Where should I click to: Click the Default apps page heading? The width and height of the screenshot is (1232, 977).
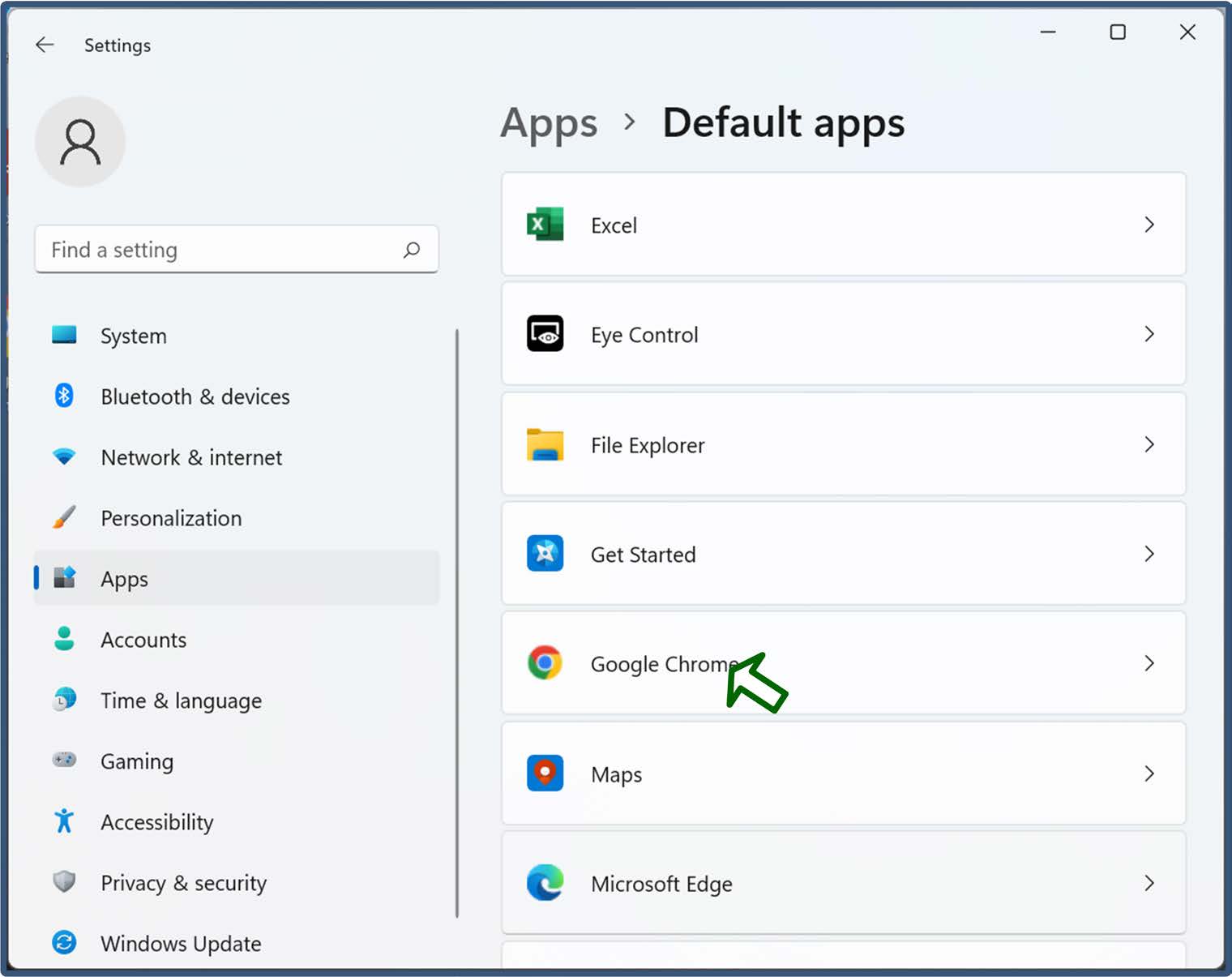[783, 123]
